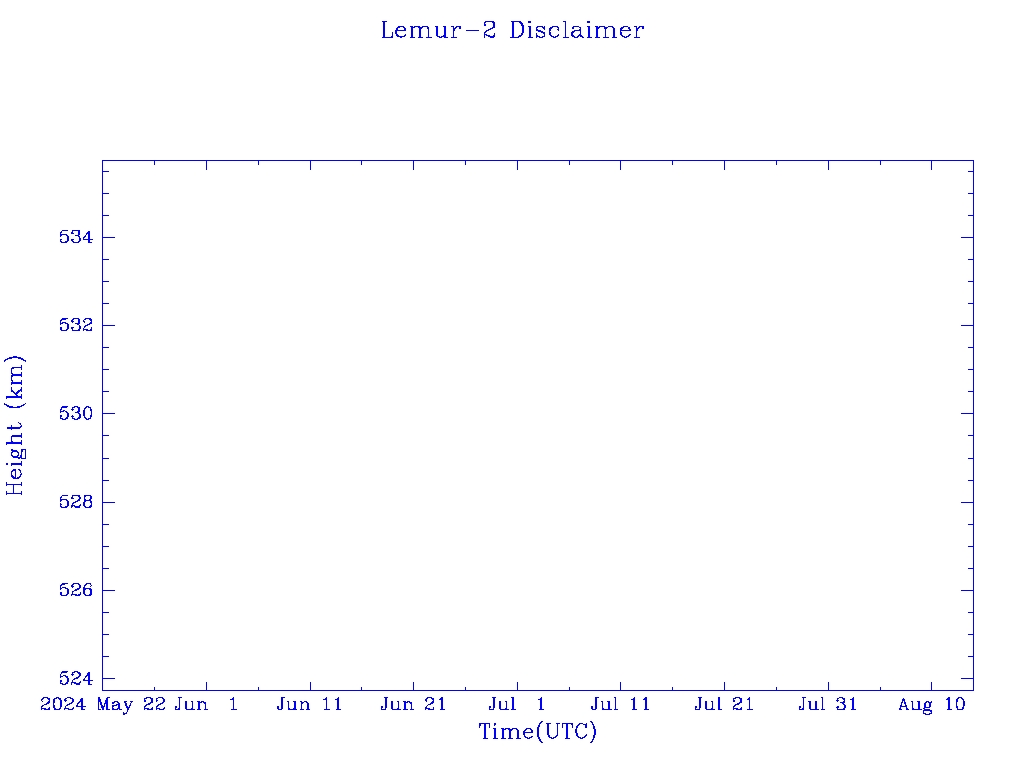Select the Jul 1 date label
This screenshot has height=768, width=1024.
click(517, 704)
